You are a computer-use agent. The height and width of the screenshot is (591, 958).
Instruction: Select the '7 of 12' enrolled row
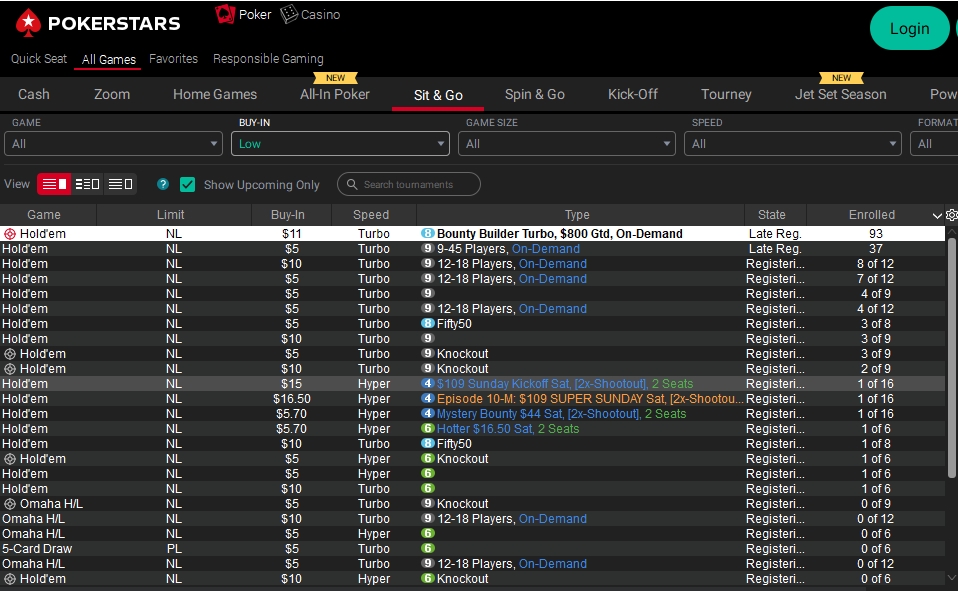point(472,279)
